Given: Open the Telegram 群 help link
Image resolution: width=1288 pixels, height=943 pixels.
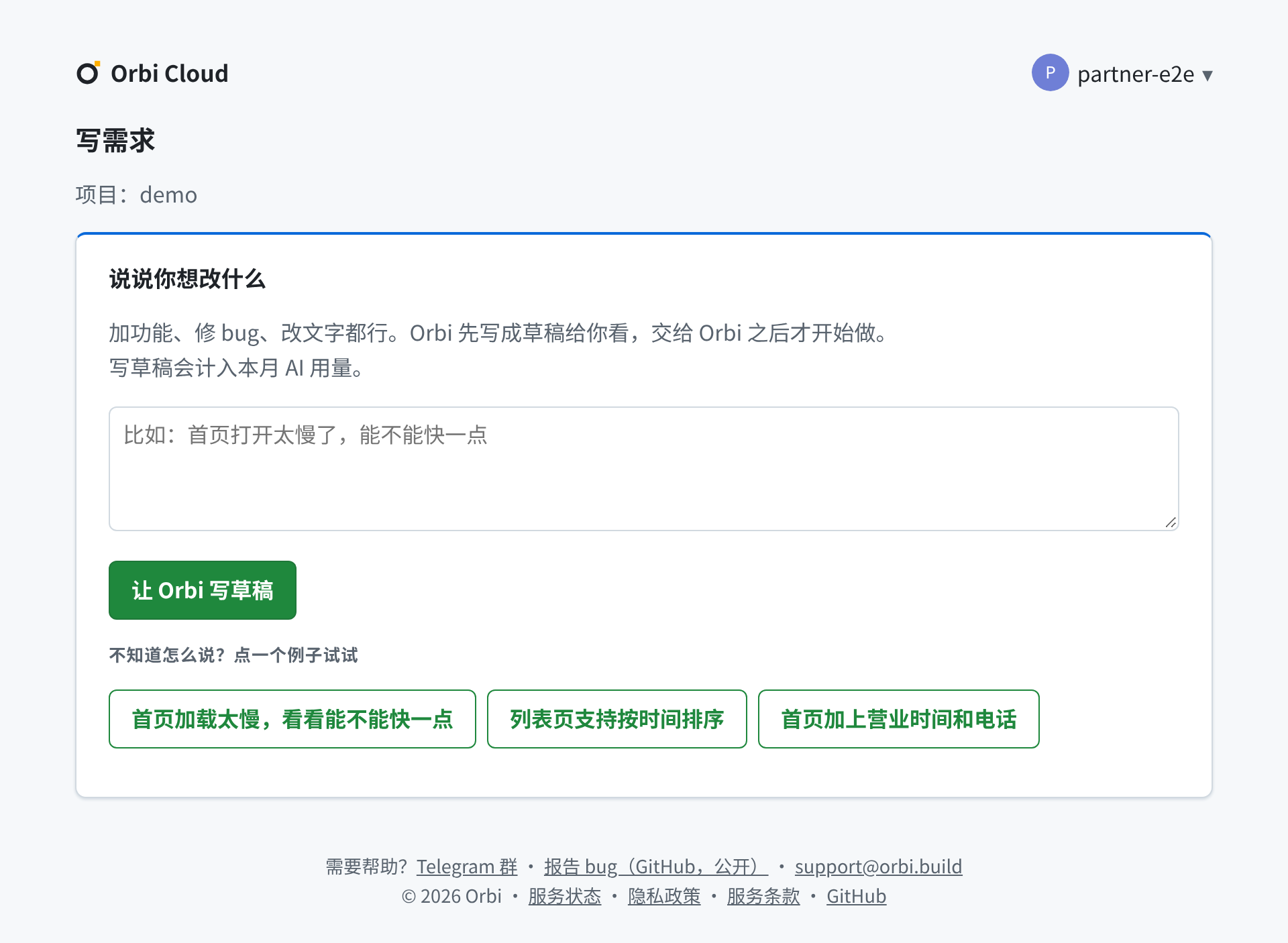Looking at the screenshot, I should (467, 867).
